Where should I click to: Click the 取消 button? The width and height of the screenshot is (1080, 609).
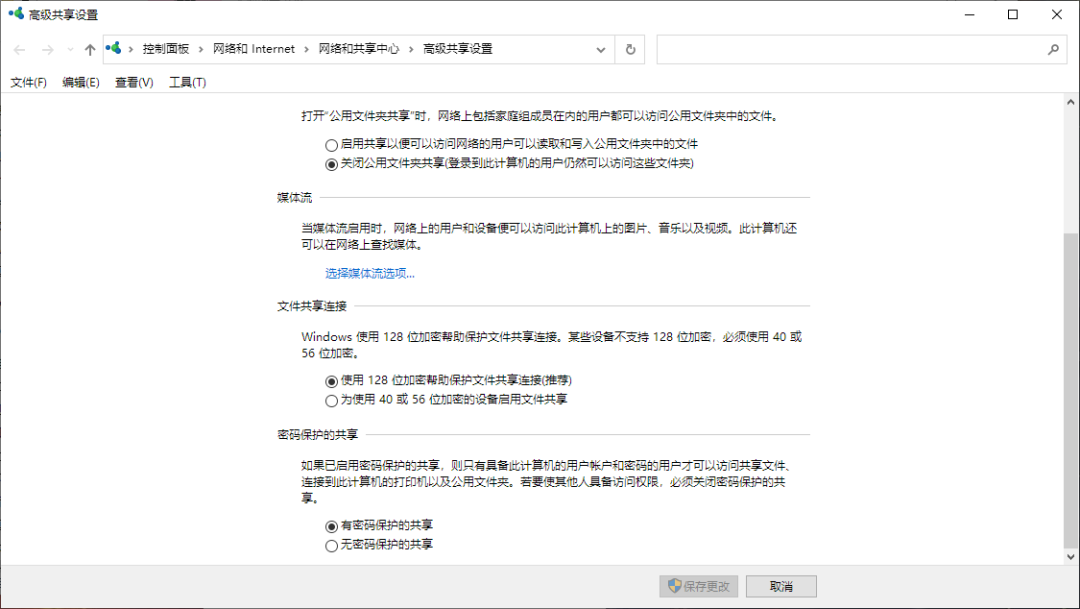tap(781, 586)
